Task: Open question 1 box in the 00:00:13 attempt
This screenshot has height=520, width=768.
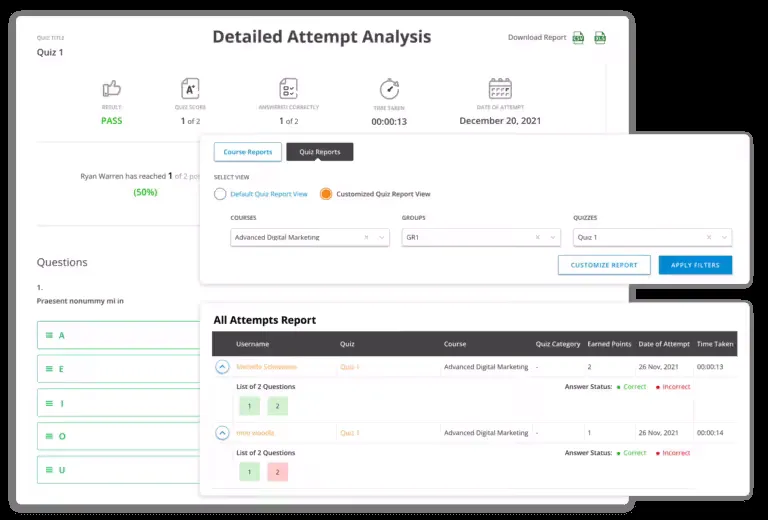Action: click(249, 406)
